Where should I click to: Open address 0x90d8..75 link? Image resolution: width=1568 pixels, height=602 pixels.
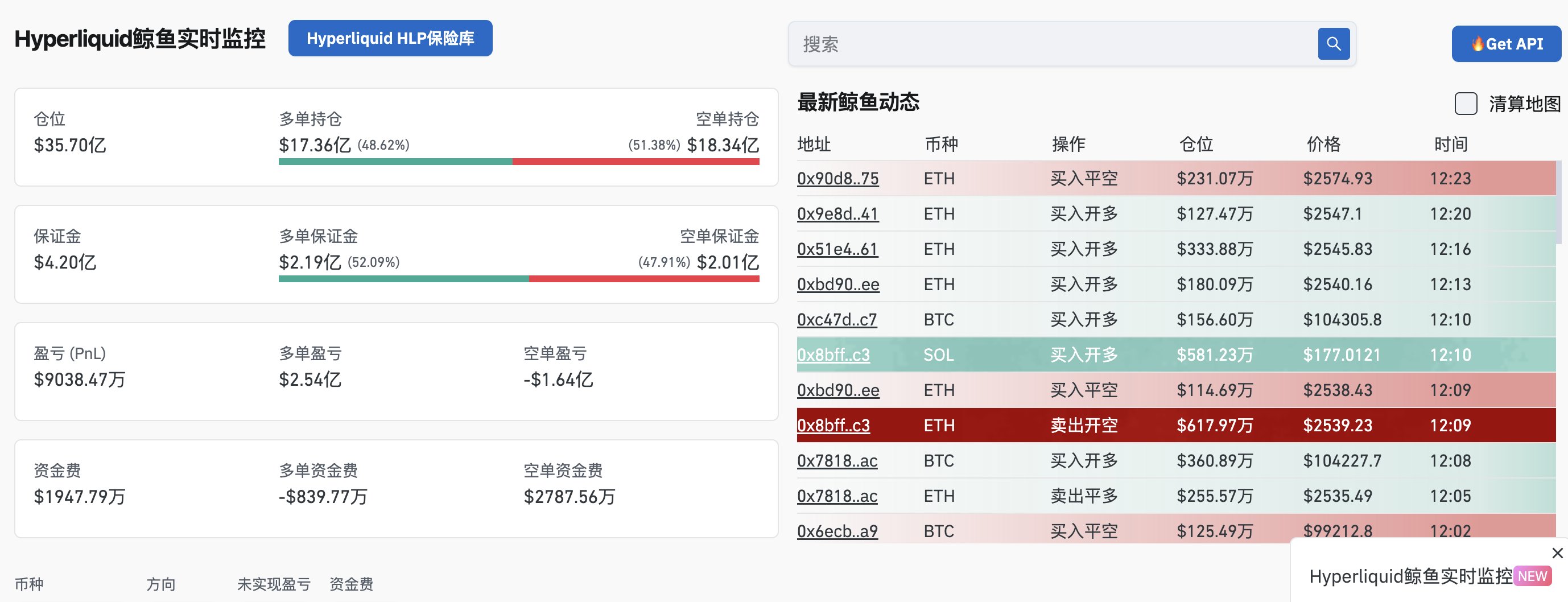(x=837, y=178)
